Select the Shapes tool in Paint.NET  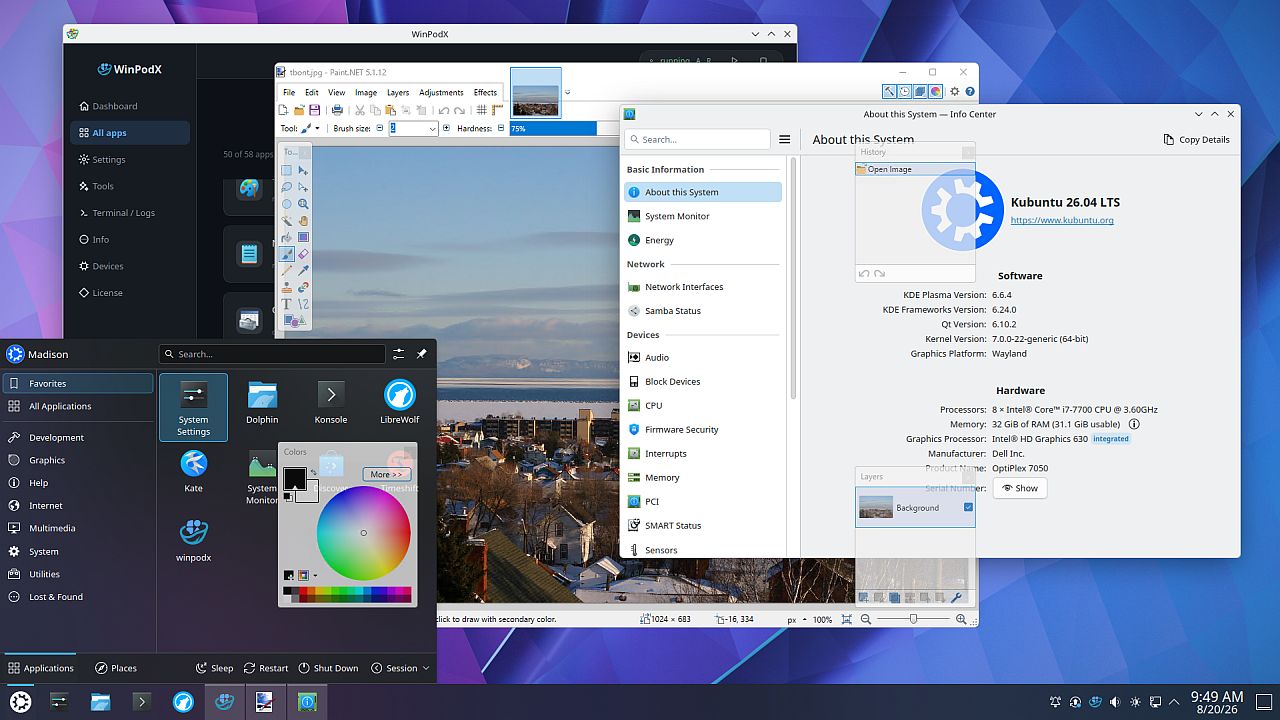coord(294,320)
